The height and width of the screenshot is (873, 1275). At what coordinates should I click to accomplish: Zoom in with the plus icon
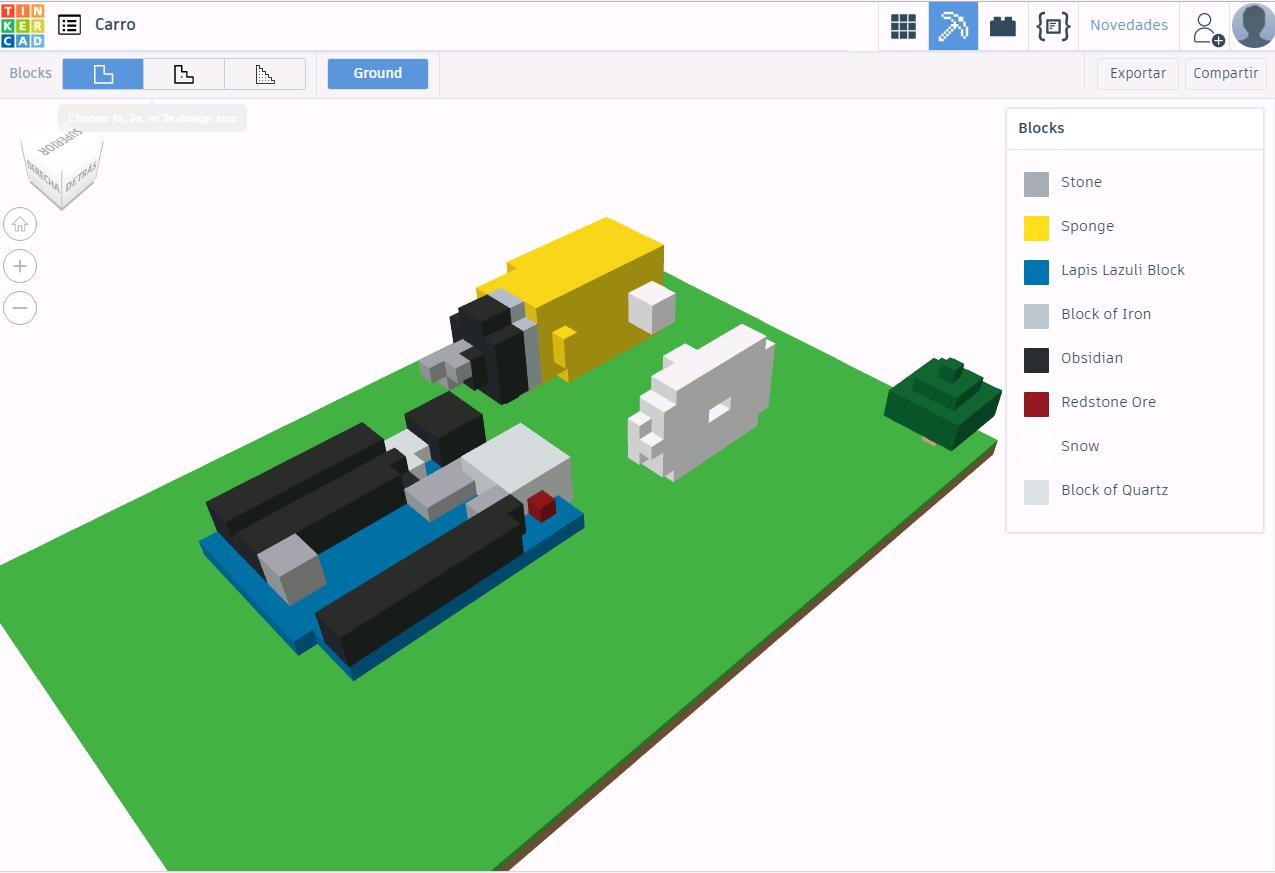pyautogui.click(x=20, y=266)
